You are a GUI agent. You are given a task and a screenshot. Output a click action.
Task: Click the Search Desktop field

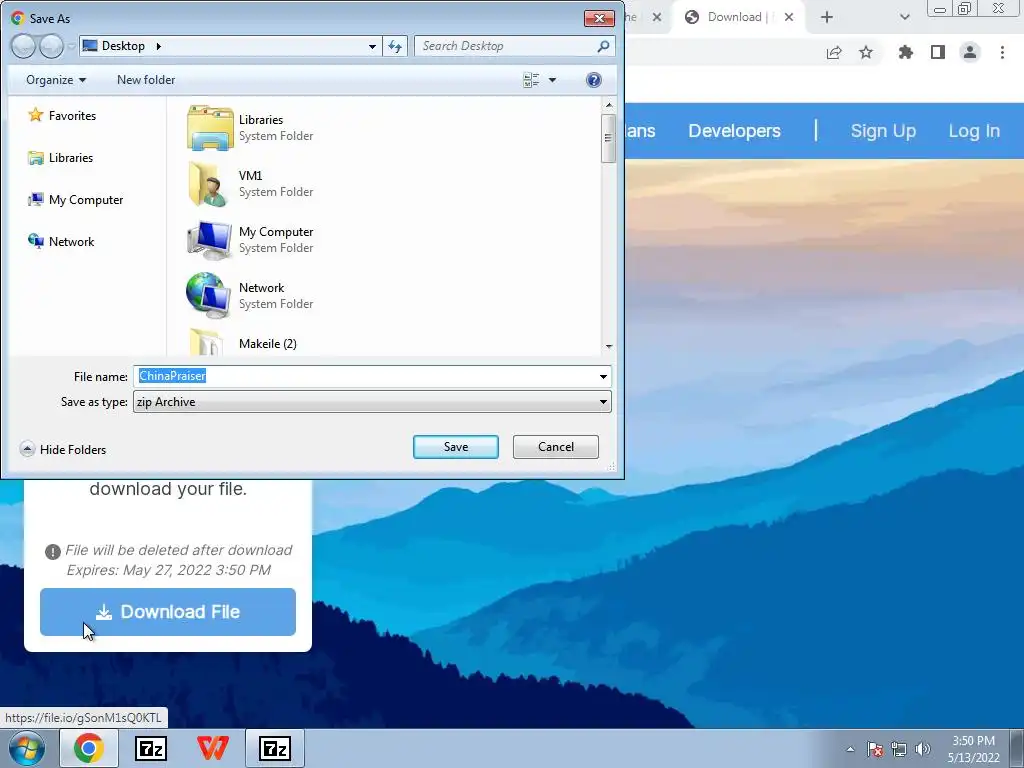[506, 46]
